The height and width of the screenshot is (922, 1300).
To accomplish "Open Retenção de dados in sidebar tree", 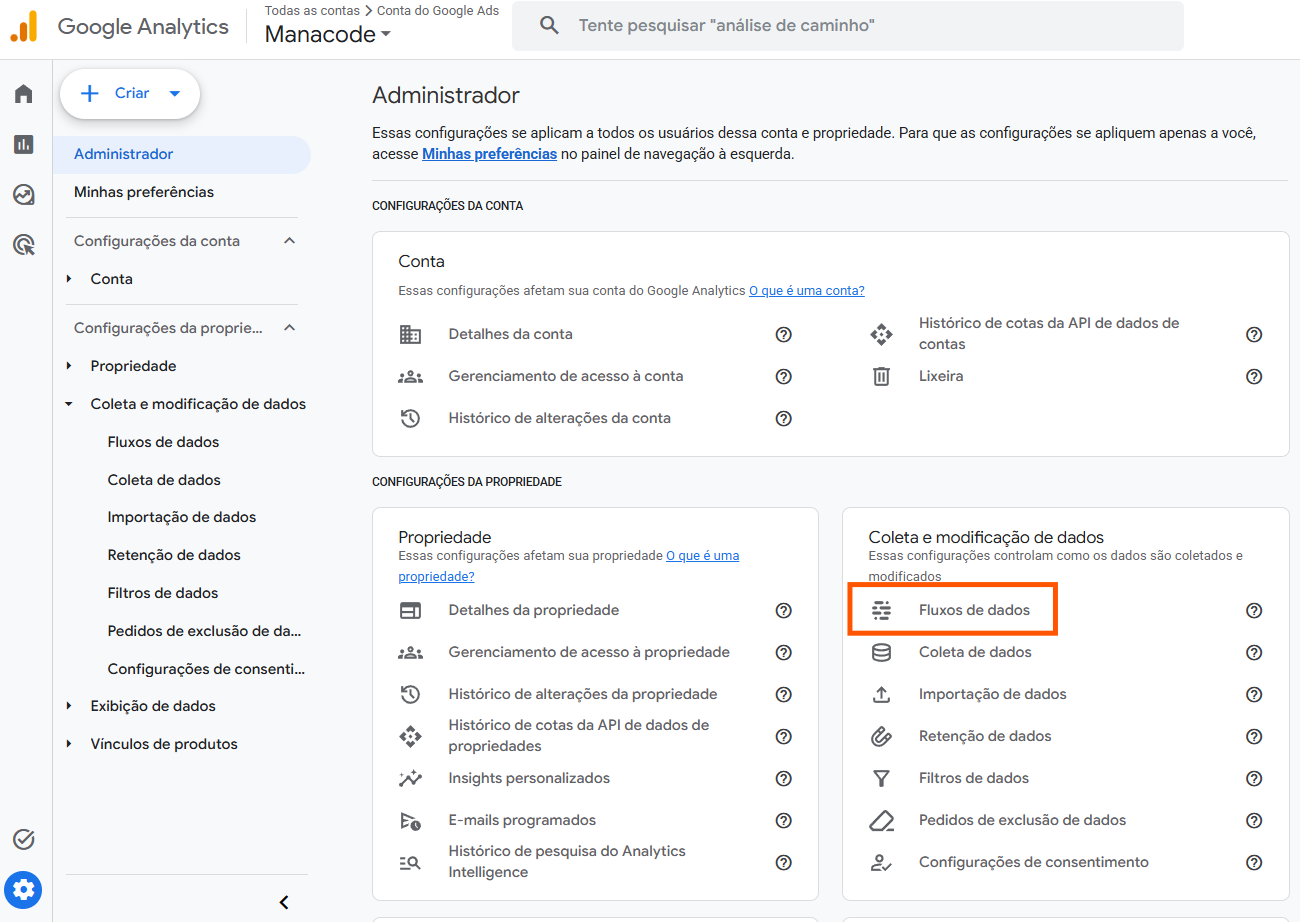I will 174,555.
